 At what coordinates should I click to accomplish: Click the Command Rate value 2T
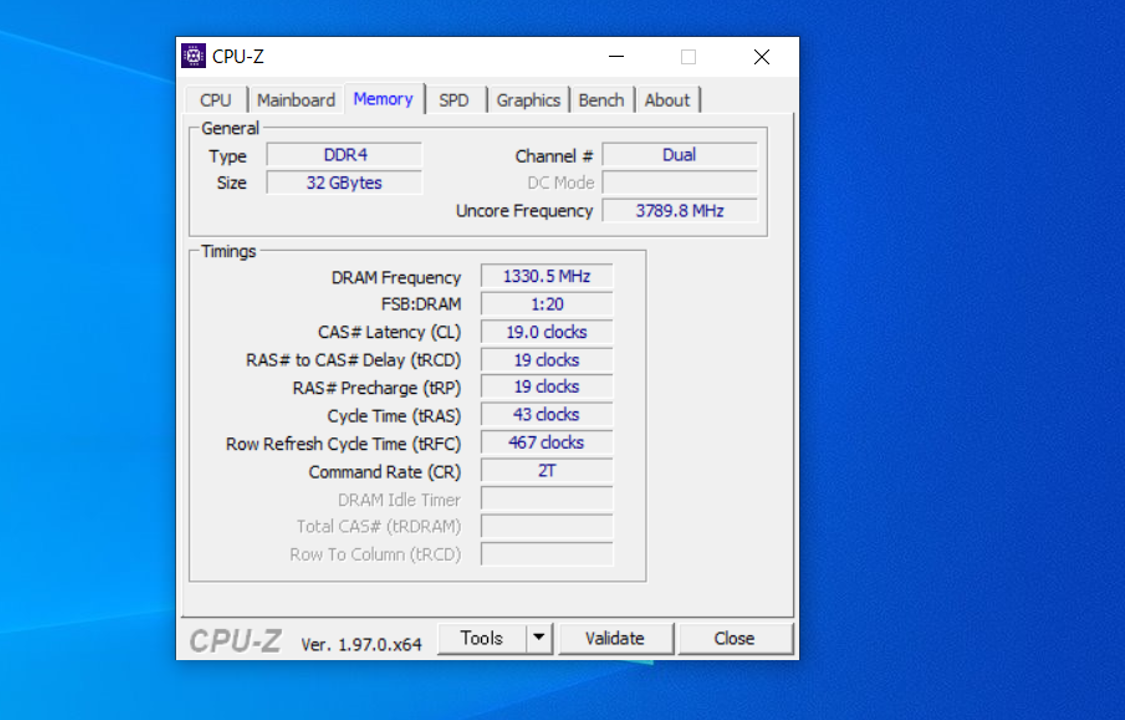547,471
